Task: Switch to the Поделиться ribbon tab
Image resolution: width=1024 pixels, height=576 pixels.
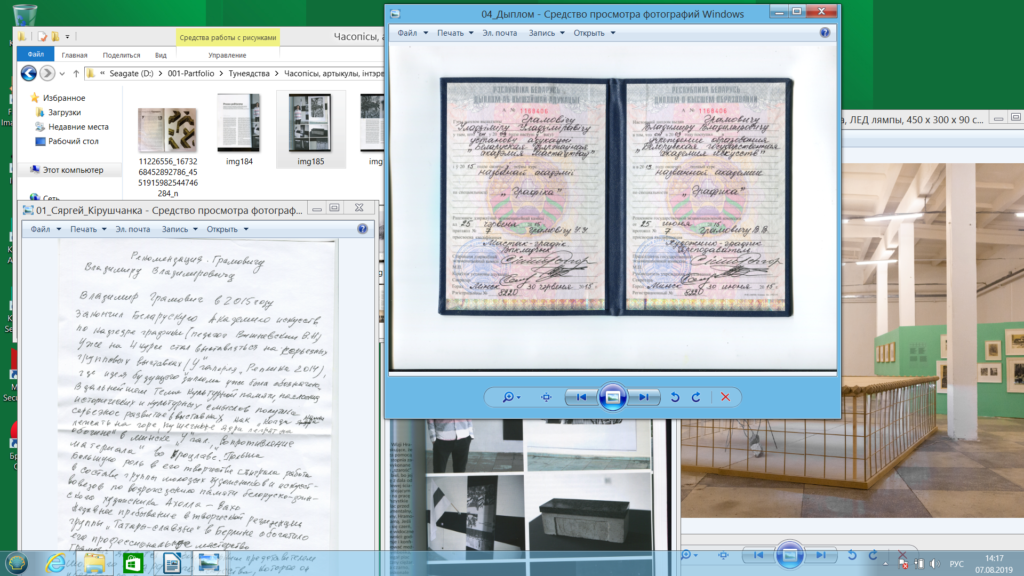Action: click(x=121, y=55)
